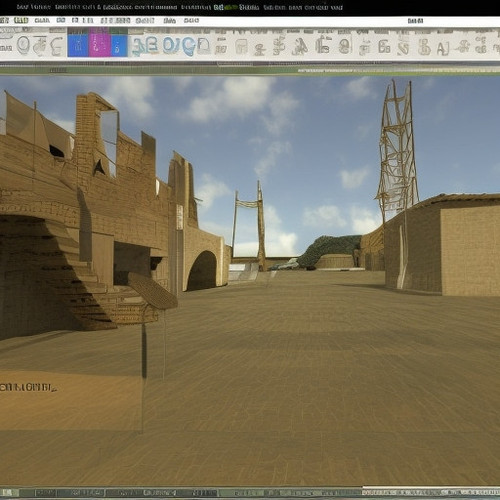This screenshot has width=500, height=500.
Task: Click the pyramid-like figure toolbar icon
Action: [x=299, y=47]
